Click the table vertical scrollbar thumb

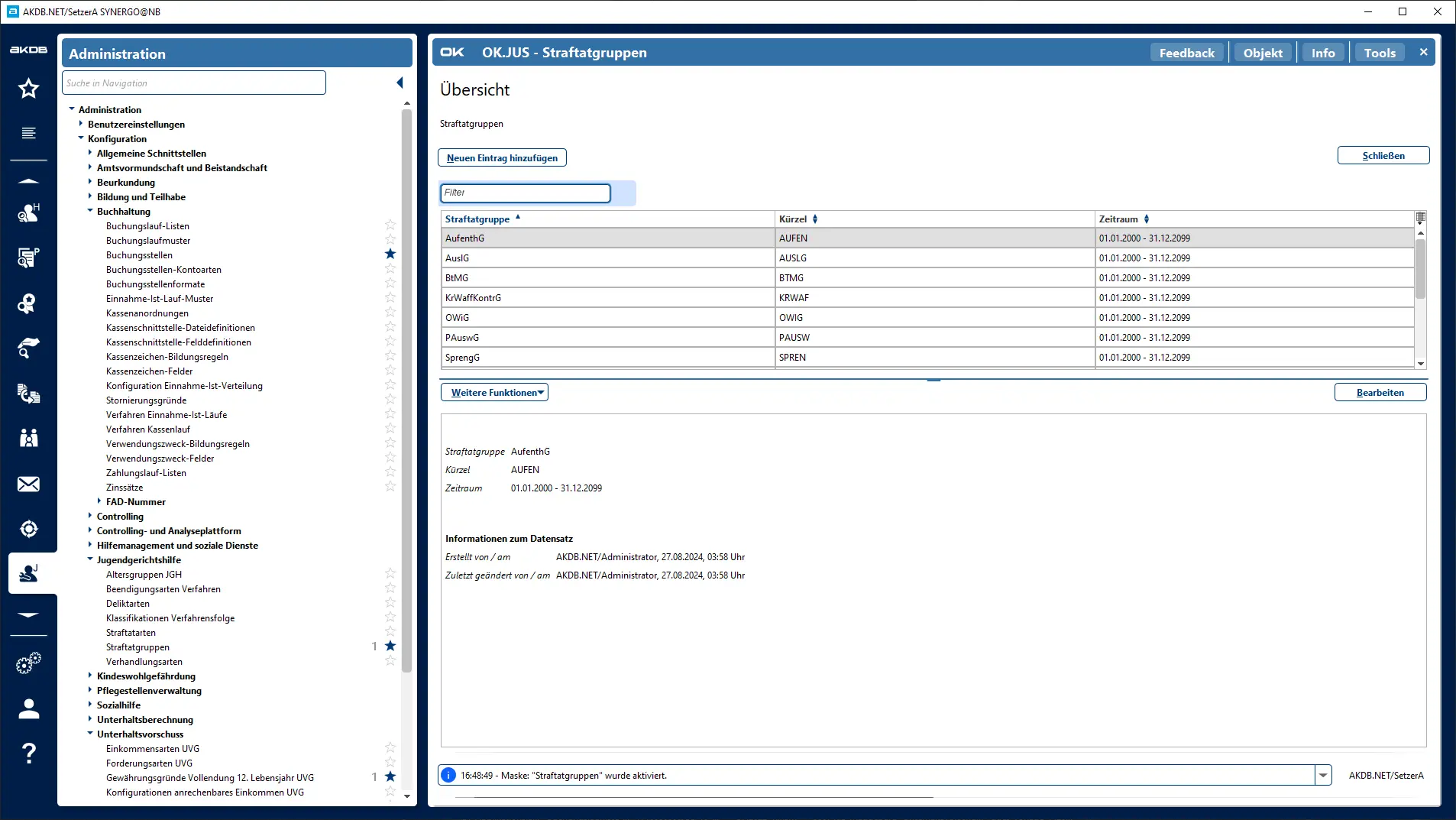point(1420,267)
